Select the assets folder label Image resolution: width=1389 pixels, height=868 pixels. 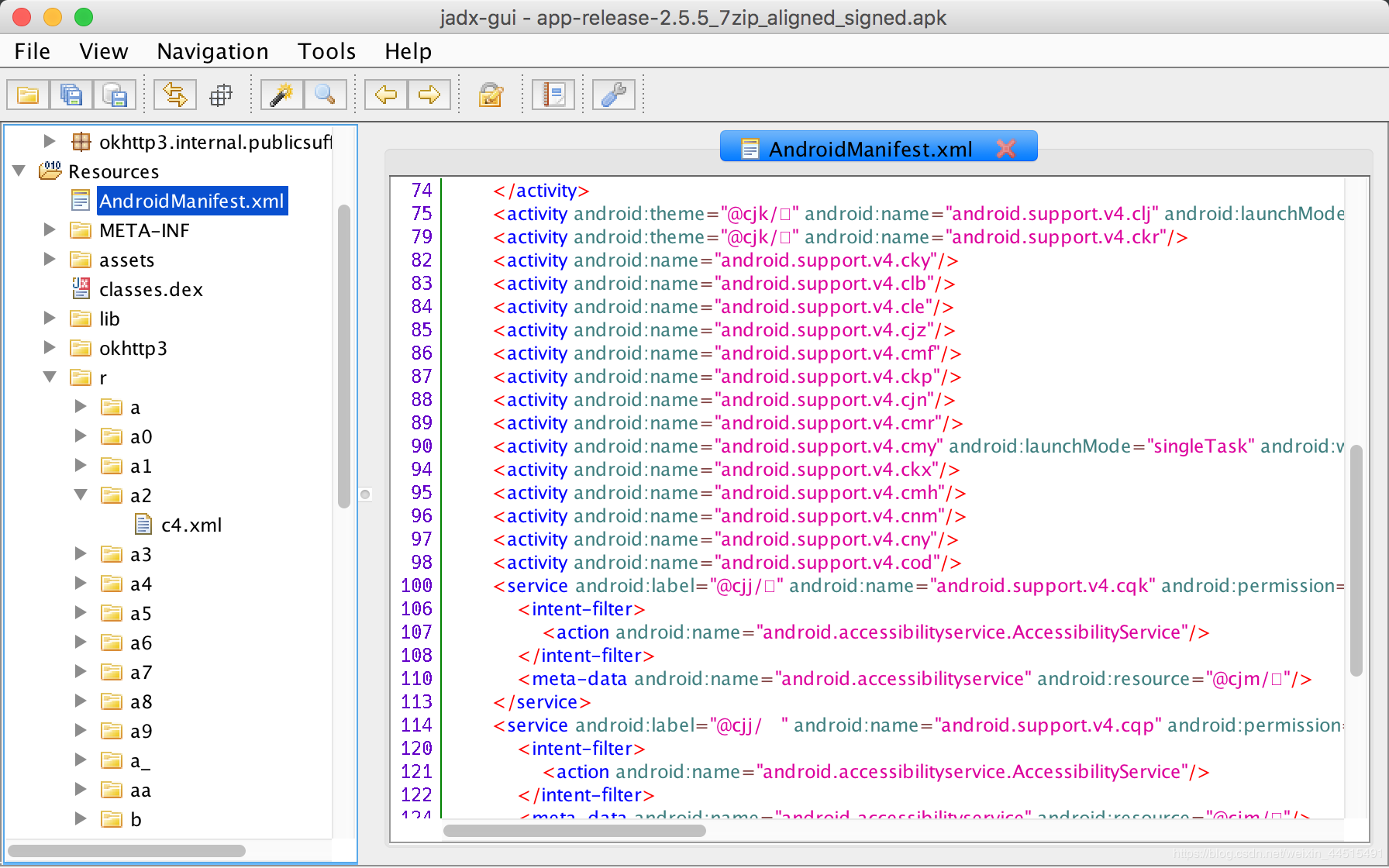127,260
